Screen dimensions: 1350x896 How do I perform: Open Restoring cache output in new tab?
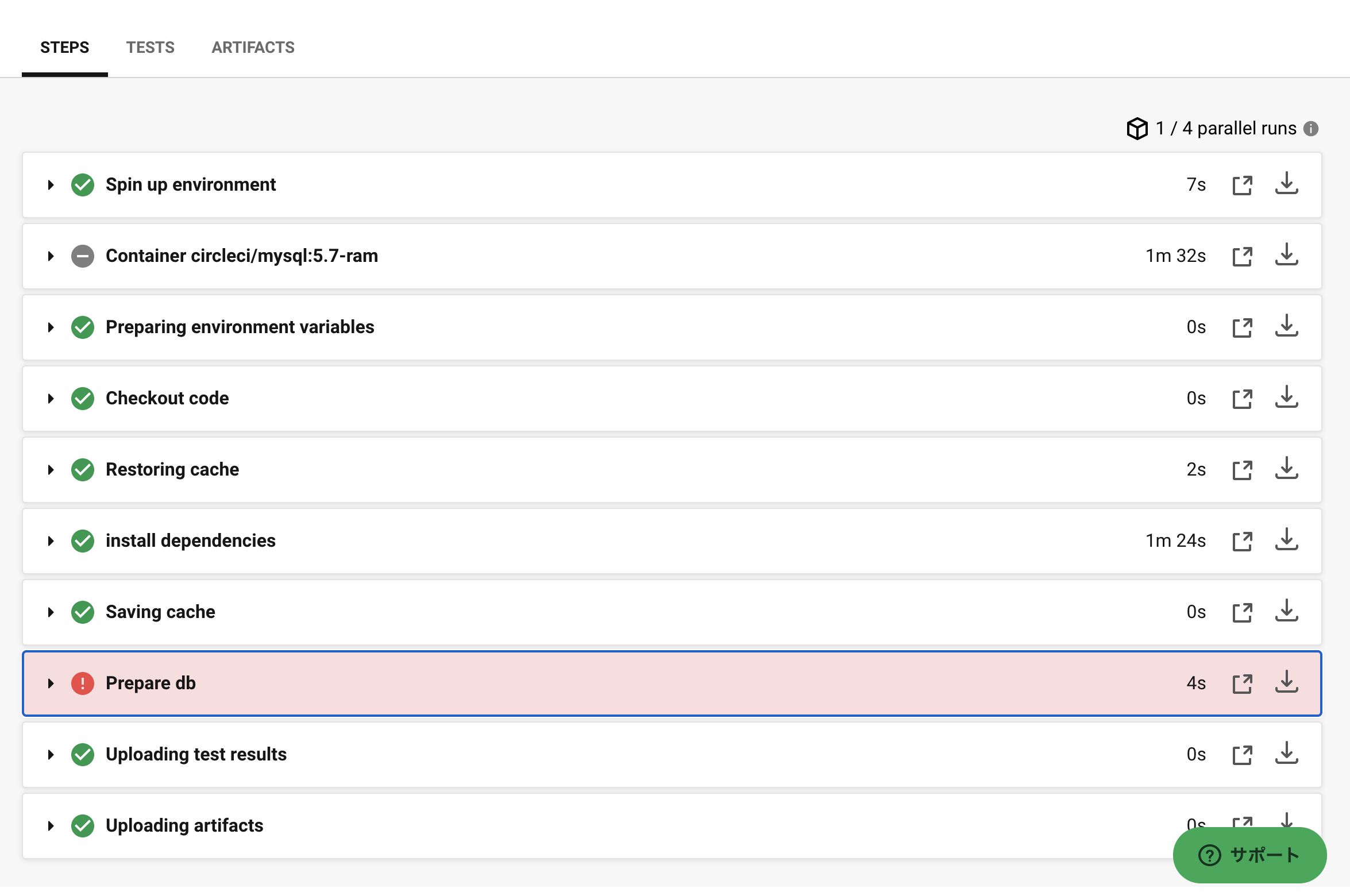coord(1242,470)
